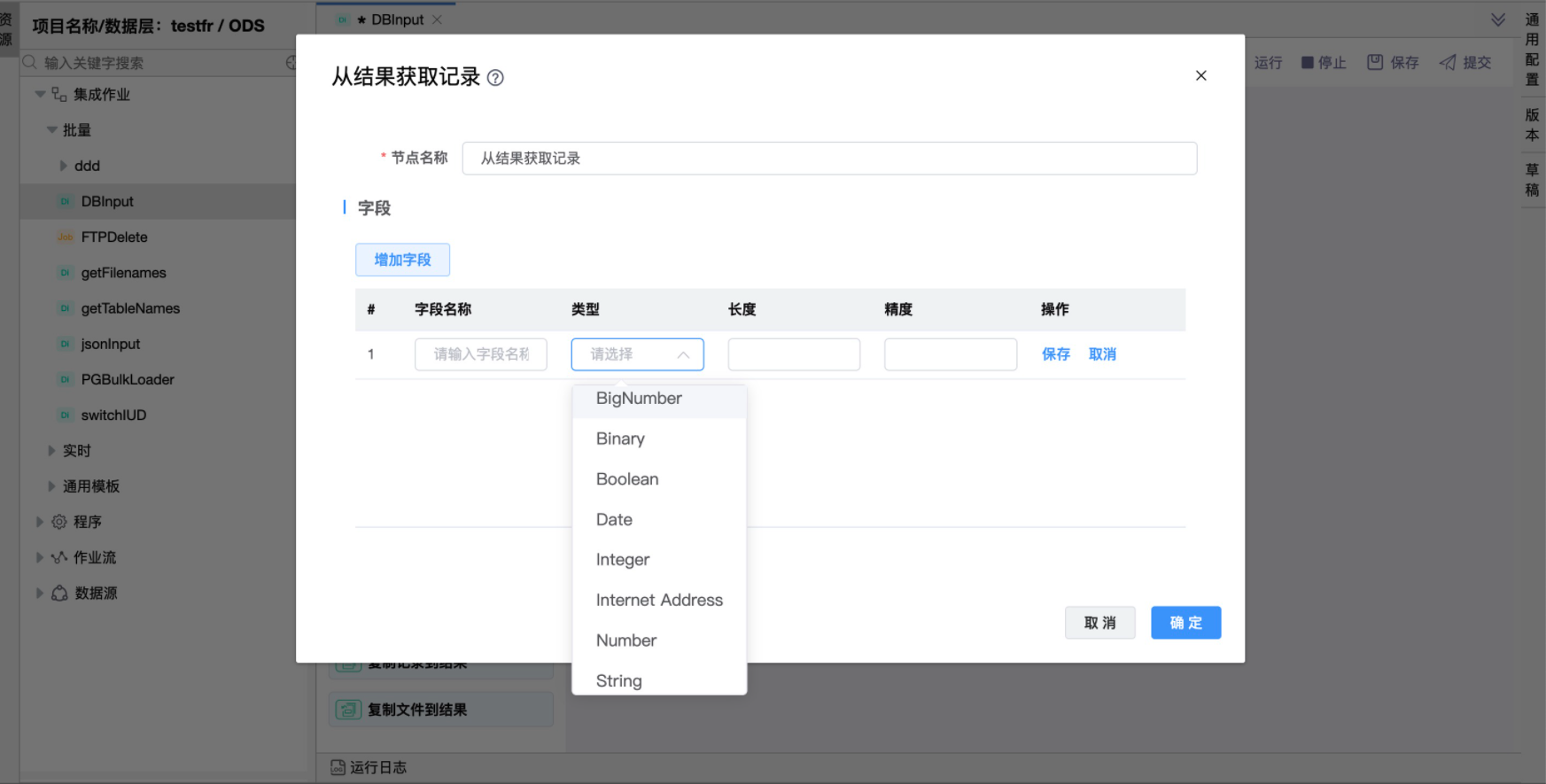Collapse the 集成作业 tree node
1546x784 pixels.
click(x=40, y=94)
